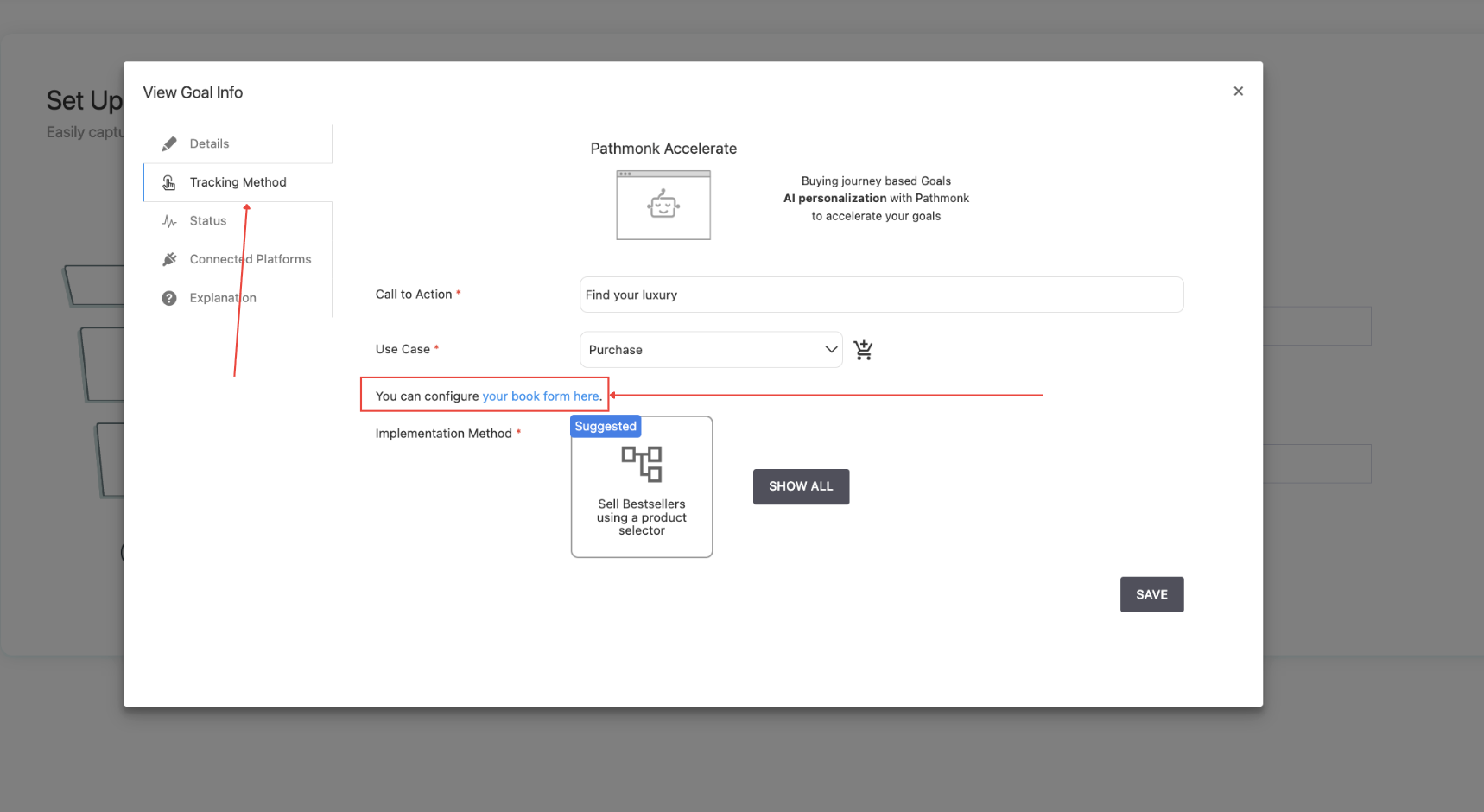Select the Tracking Method tab
Image resolution: width=1484 pixels, height=812 pixels.
tap(238, 182)
